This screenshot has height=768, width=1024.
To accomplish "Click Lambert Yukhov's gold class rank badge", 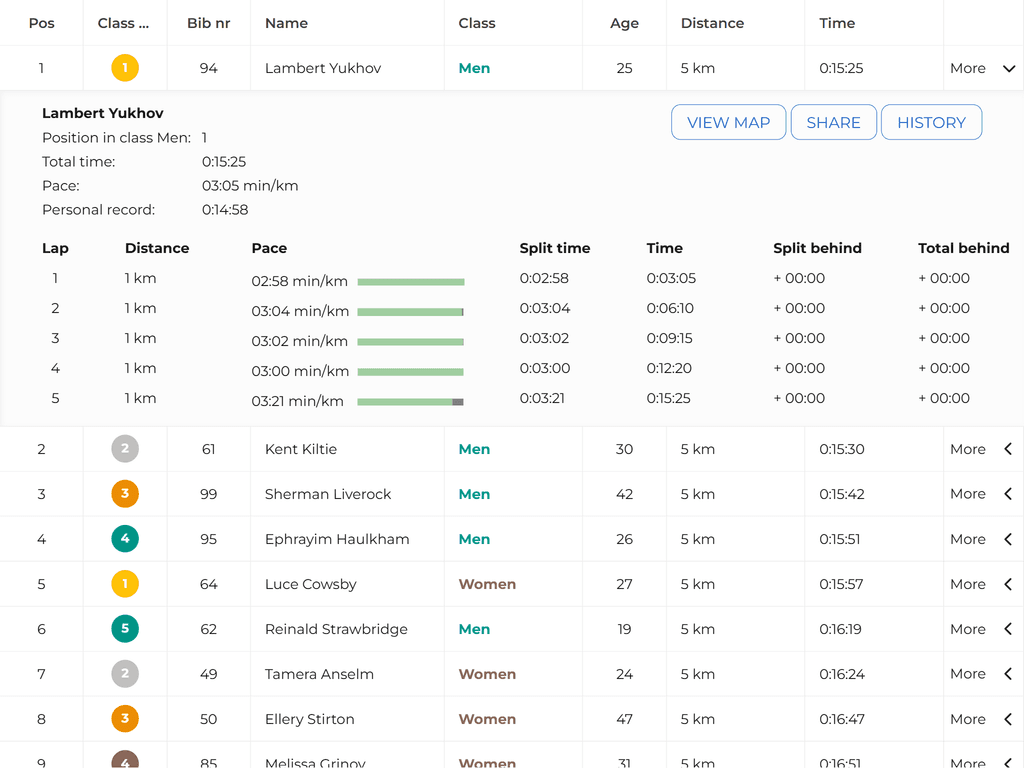I will [x=125, y=68].
